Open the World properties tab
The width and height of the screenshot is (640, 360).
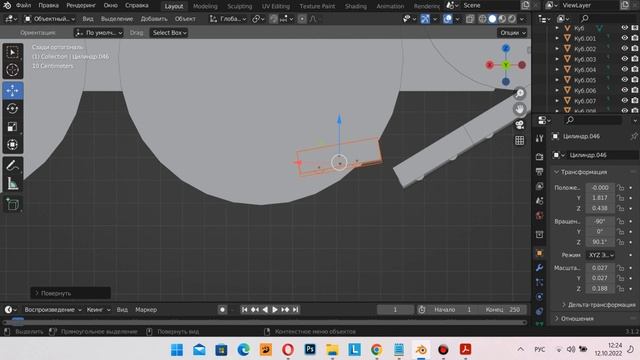click(x=540, y=215)
